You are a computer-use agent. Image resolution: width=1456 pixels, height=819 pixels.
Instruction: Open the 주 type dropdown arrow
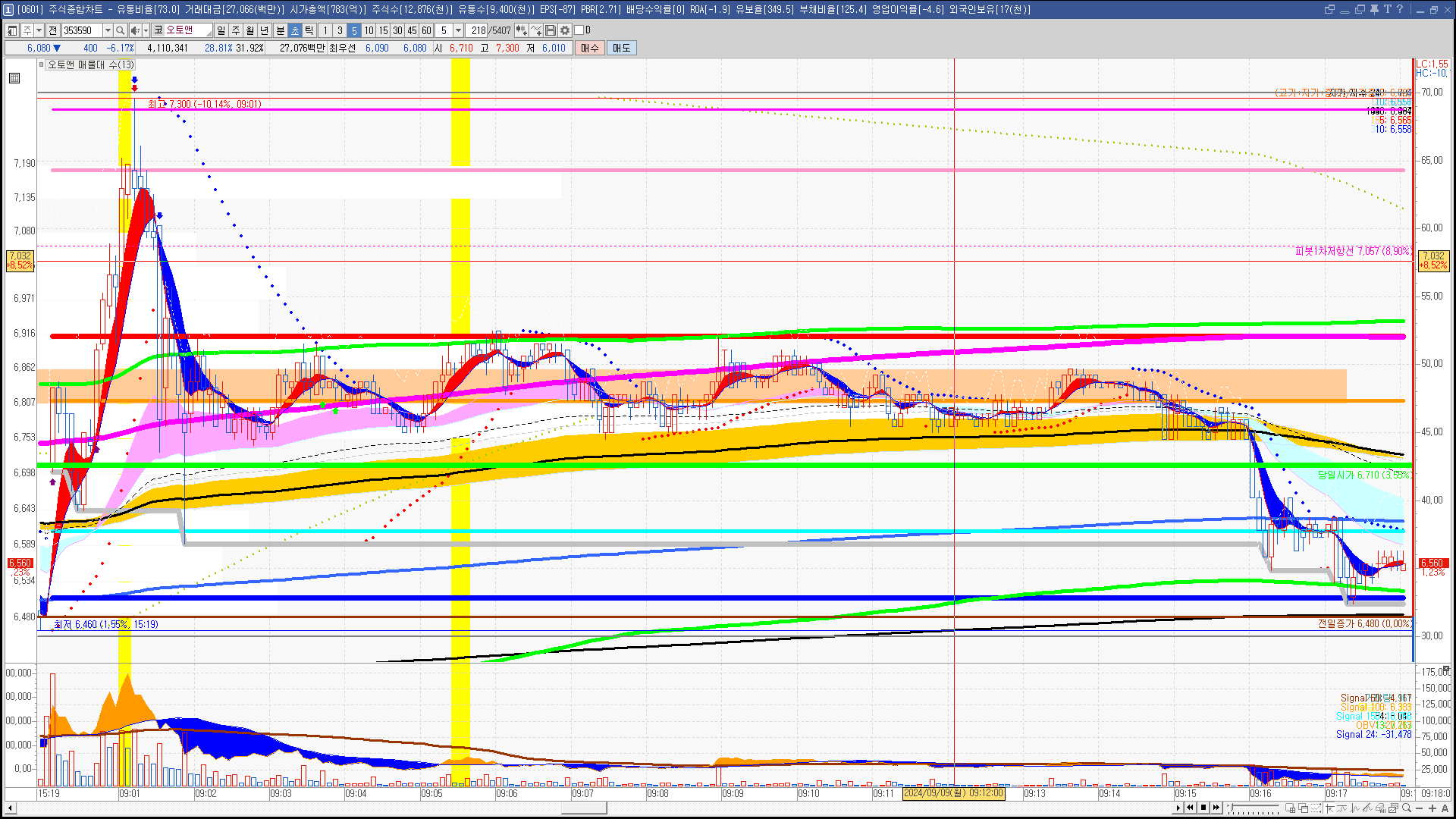[x=39, y=30]
